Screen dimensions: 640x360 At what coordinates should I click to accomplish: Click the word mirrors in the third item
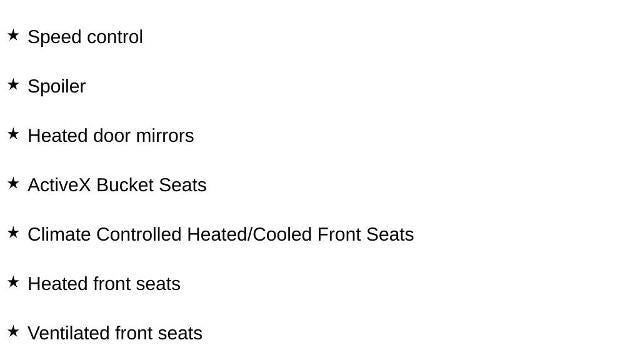pyautogui.click(x=165, y=136)
